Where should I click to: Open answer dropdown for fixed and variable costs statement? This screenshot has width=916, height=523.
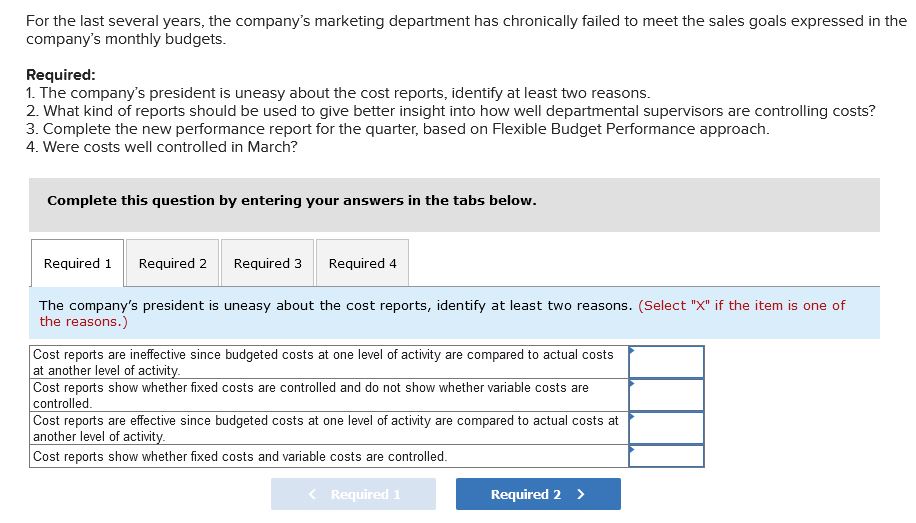click(666, 456)
